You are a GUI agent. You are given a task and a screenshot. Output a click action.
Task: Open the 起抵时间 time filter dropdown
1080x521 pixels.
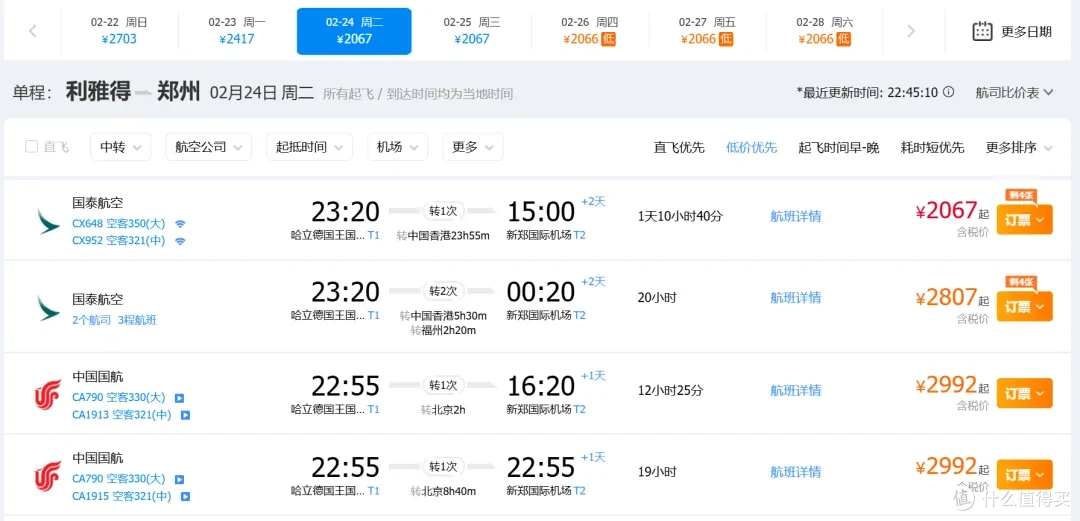(309, 147)
